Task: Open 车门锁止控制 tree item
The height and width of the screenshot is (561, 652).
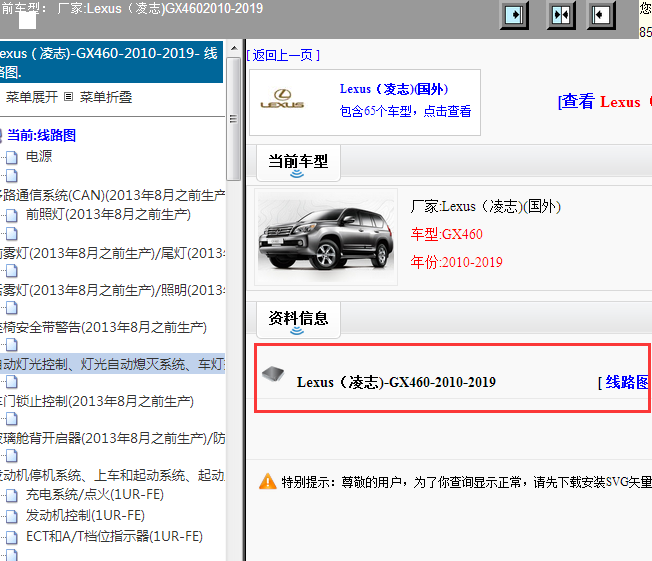Action: [x=97, y=401]
